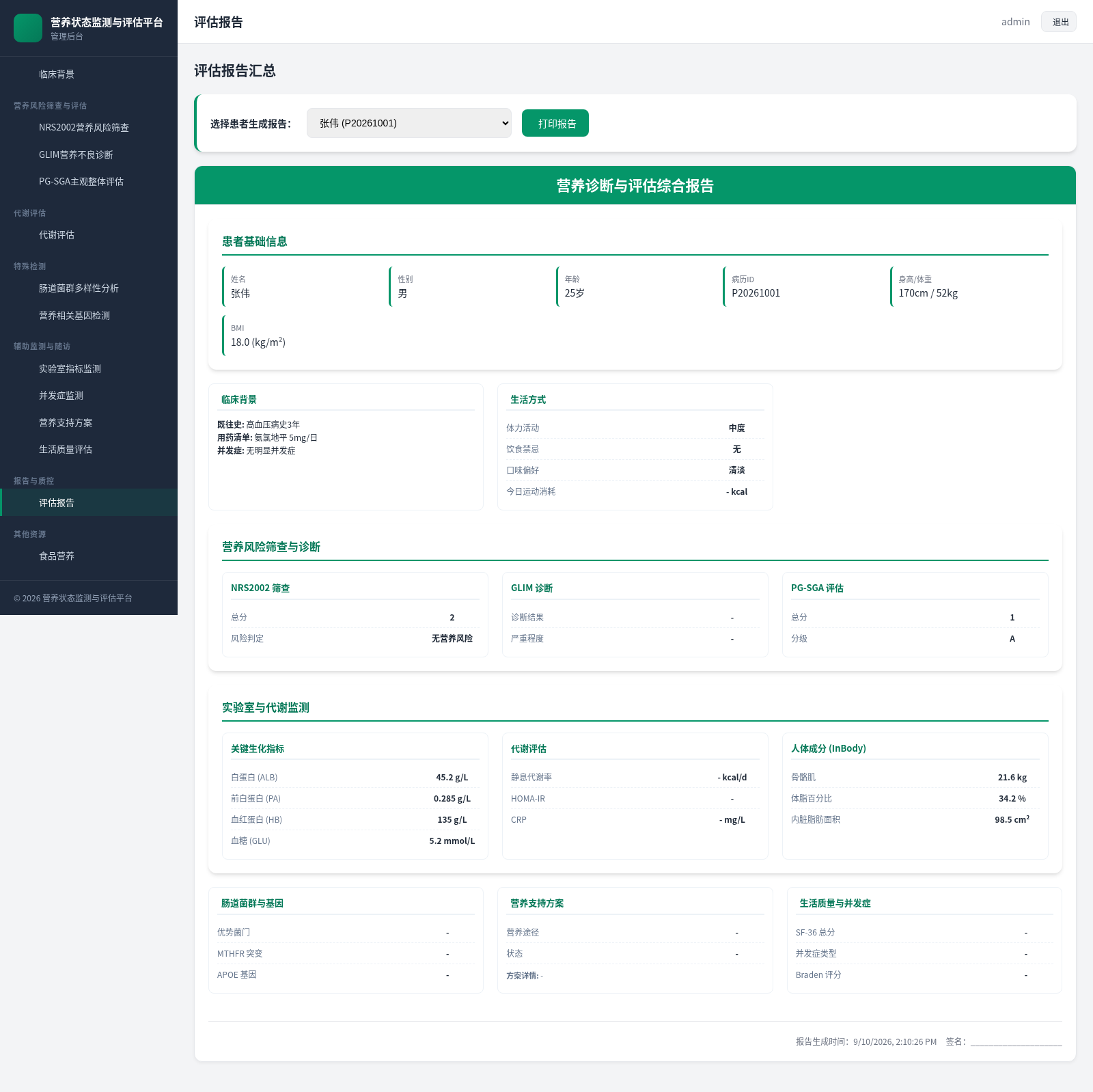The width and height of the screenshot is (1093, 1092).
Task: Open 食品营养 under other resources
Action: pyautogui.click(x=89, y=556)
